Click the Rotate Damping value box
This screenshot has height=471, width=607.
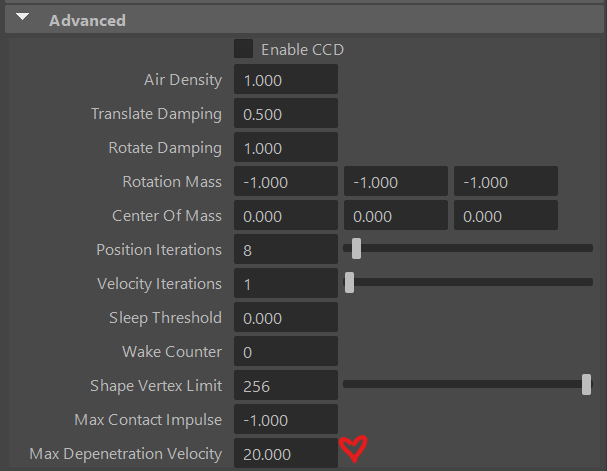coord(286,148)
